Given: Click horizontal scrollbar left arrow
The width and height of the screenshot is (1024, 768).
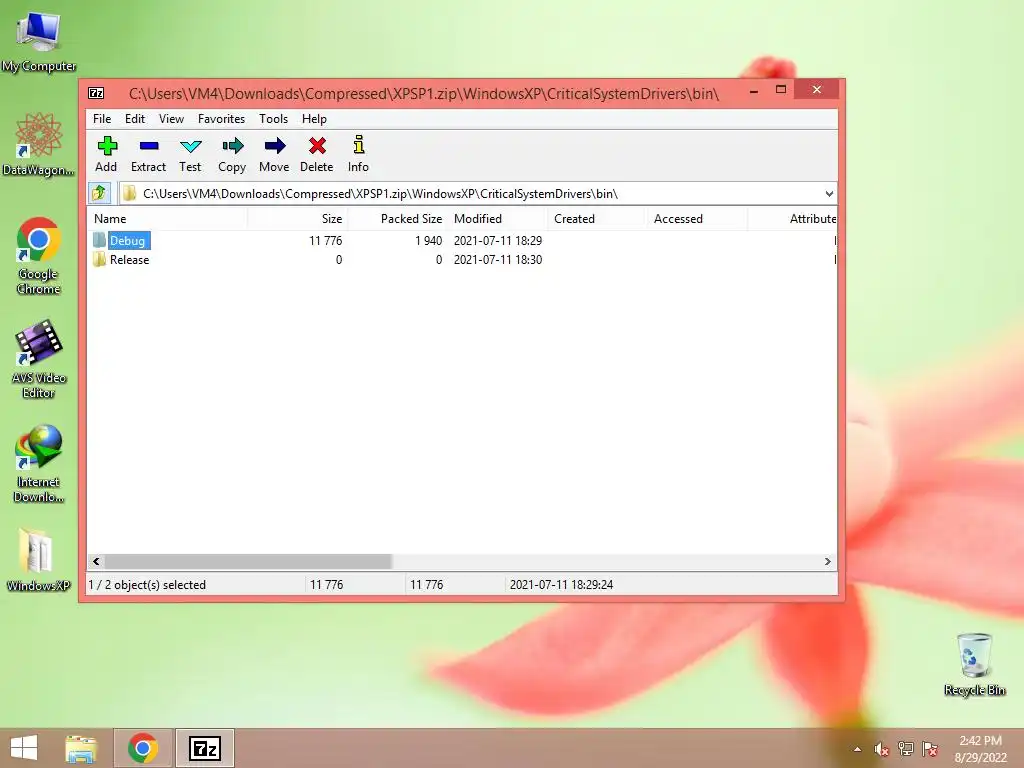Looking at the screenshot, I should 96,562.
